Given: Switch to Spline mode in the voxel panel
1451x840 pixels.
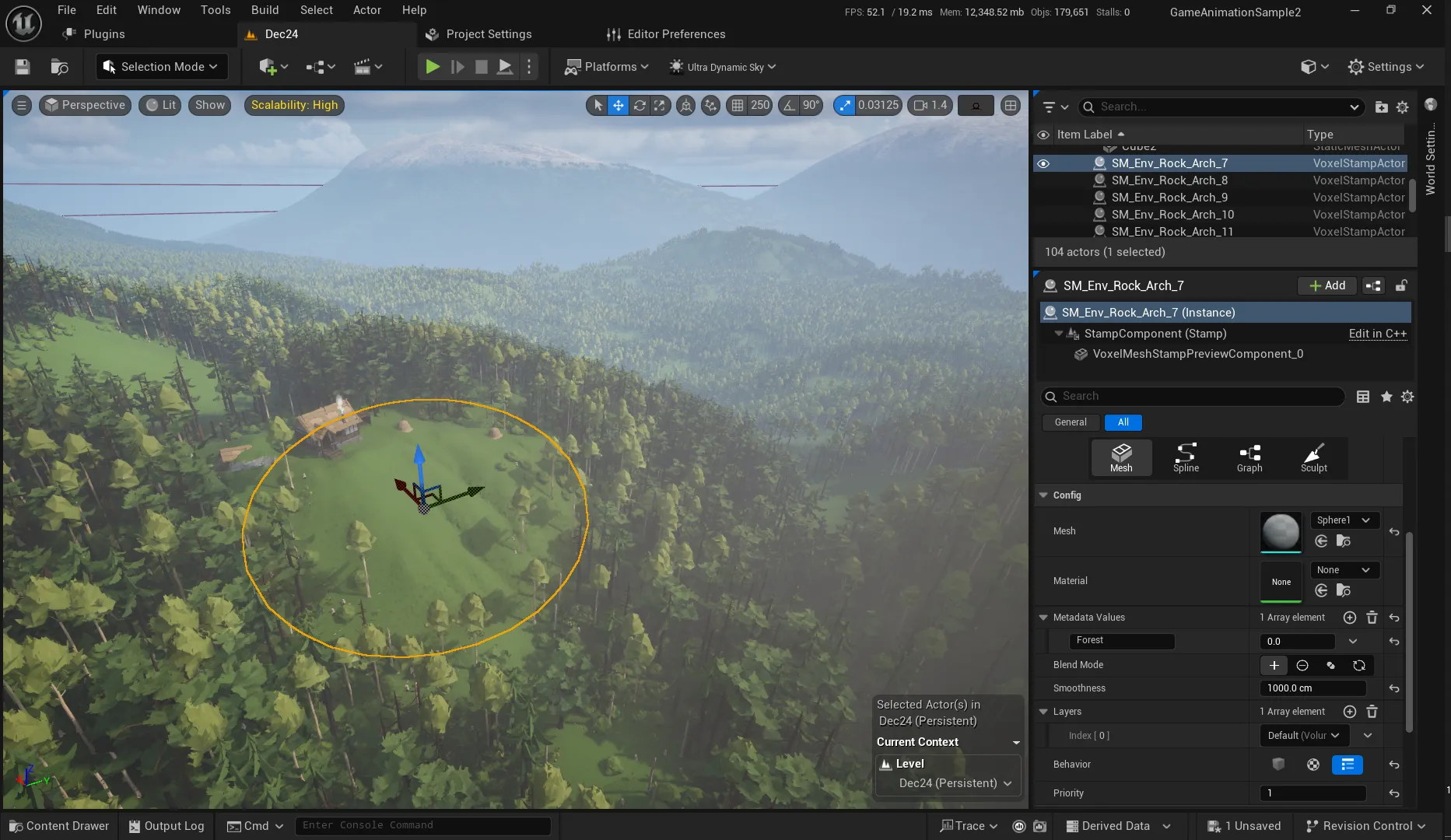Looking at the screenshot, I should 1185,458.
